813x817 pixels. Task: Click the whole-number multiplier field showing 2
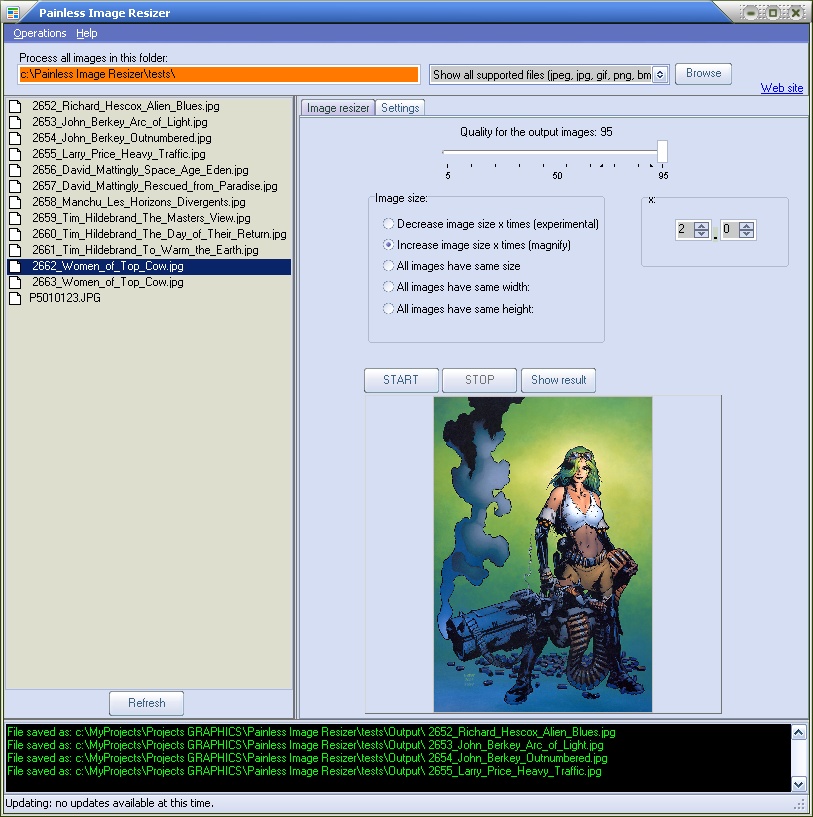pyautogui.click(x=685, y=229)
